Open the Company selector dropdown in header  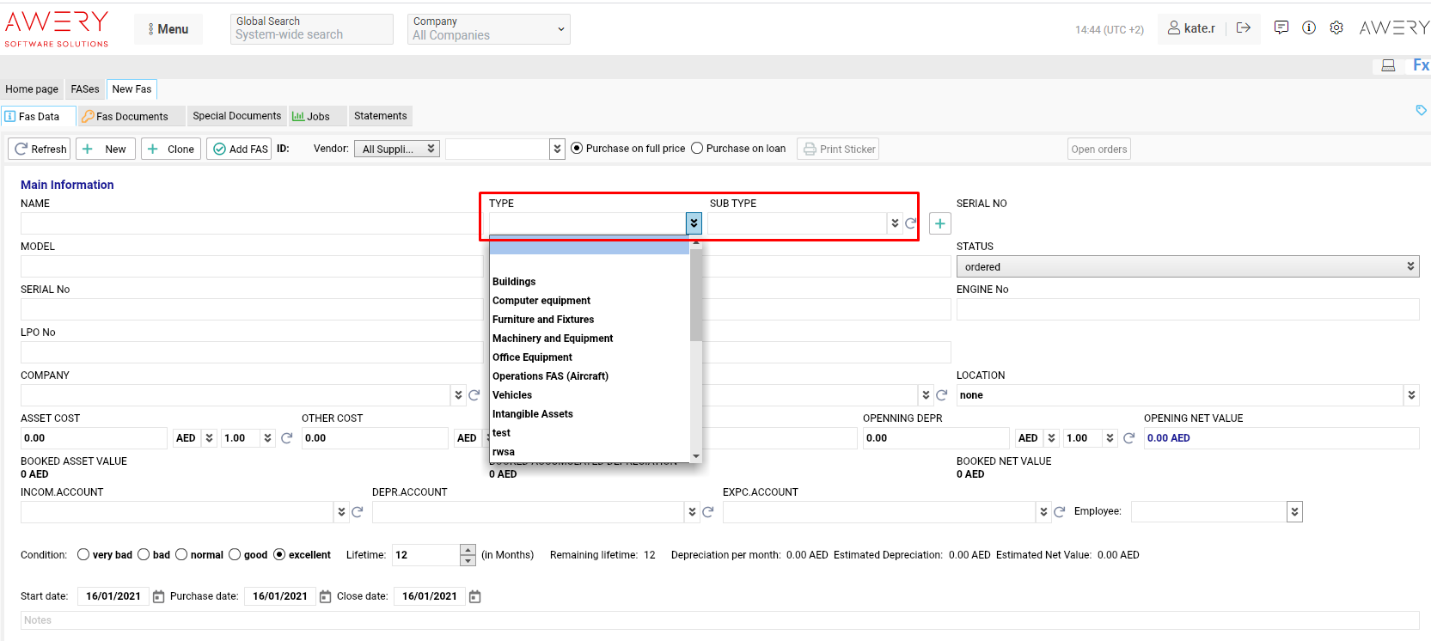pyautogui.click(x=489, y=29)
